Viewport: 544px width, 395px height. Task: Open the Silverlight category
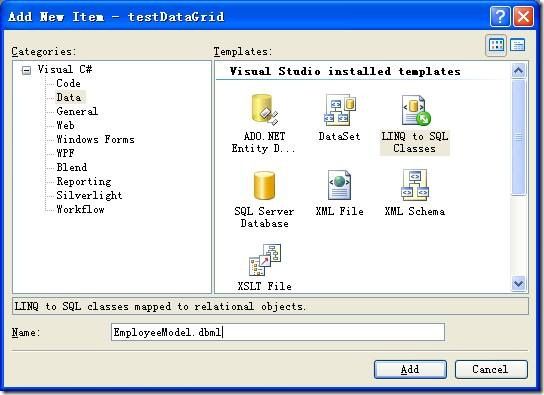[x=89, y=195]
